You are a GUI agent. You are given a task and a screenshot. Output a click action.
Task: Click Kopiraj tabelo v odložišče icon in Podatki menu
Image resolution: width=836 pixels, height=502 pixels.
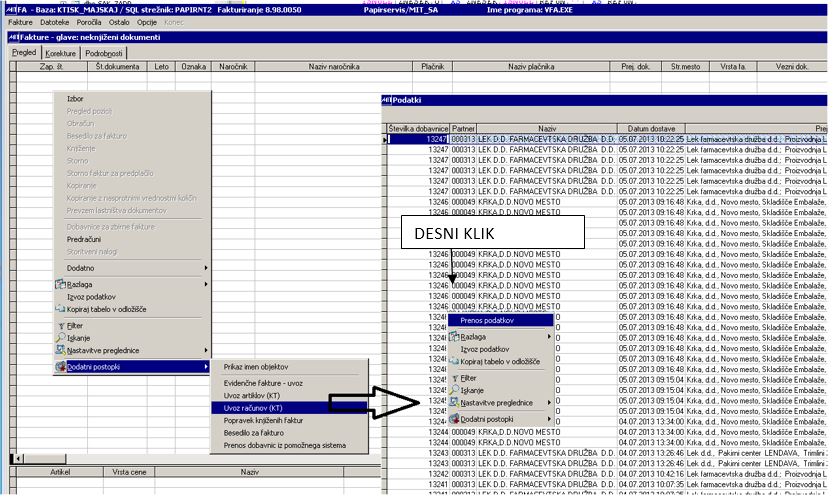[454, 361]
